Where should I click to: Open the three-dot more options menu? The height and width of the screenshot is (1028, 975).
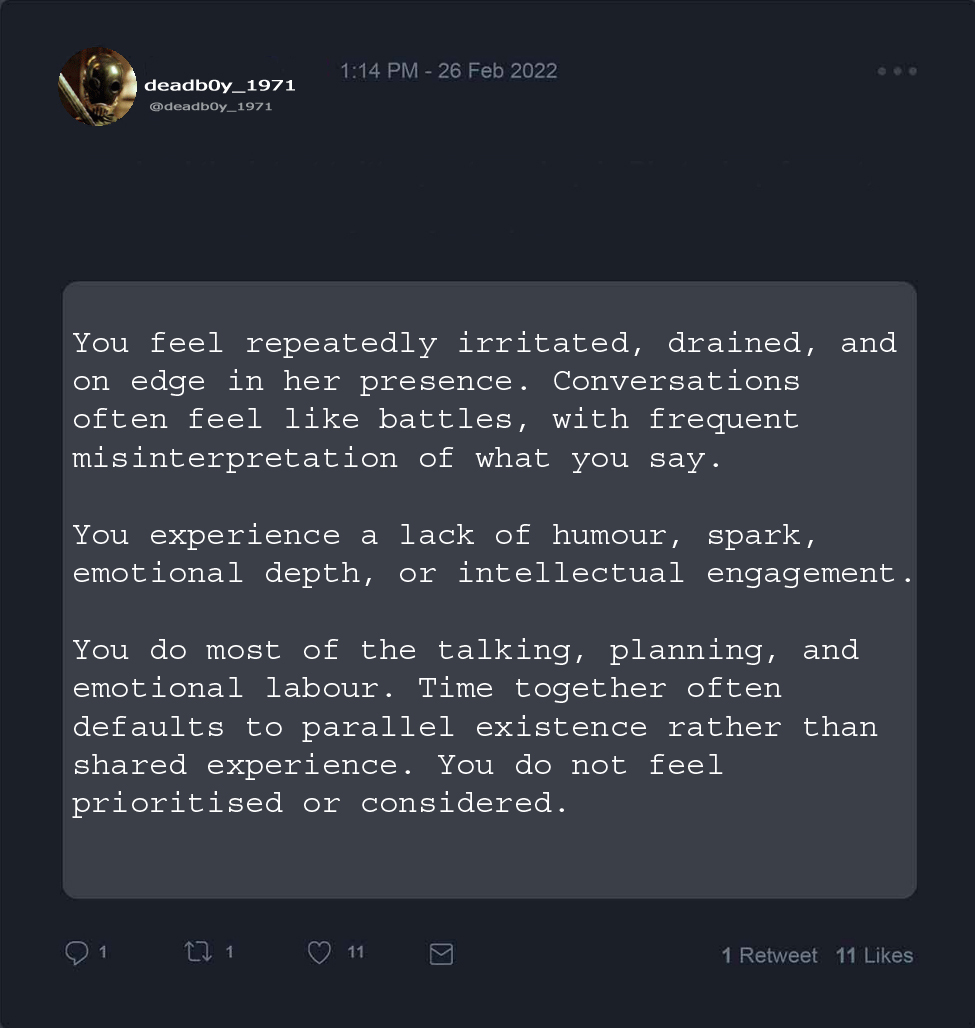coord(896,71)
